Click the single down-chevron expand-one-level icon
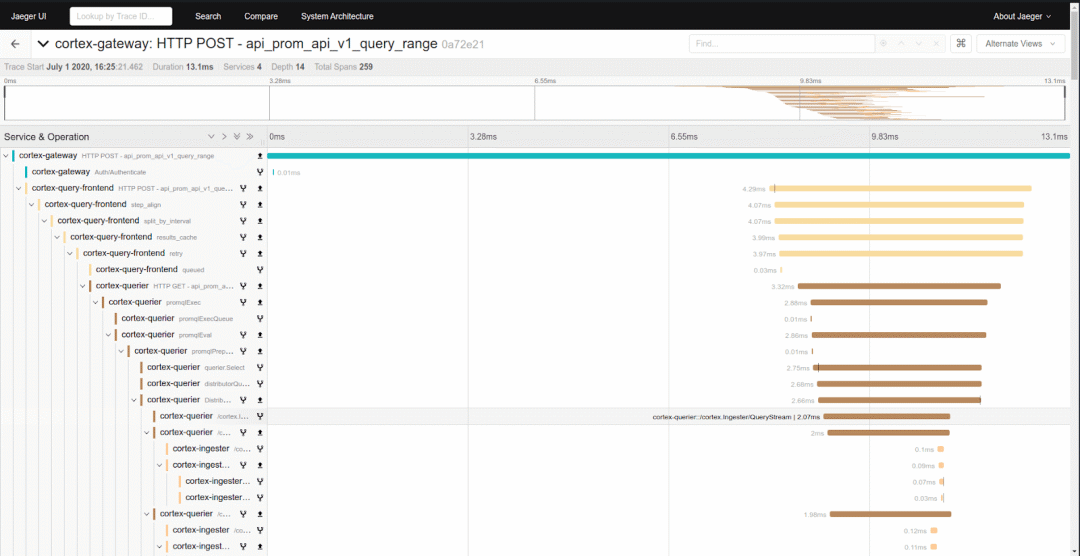This screenshot has height=556, width=1080. point(211,137)
